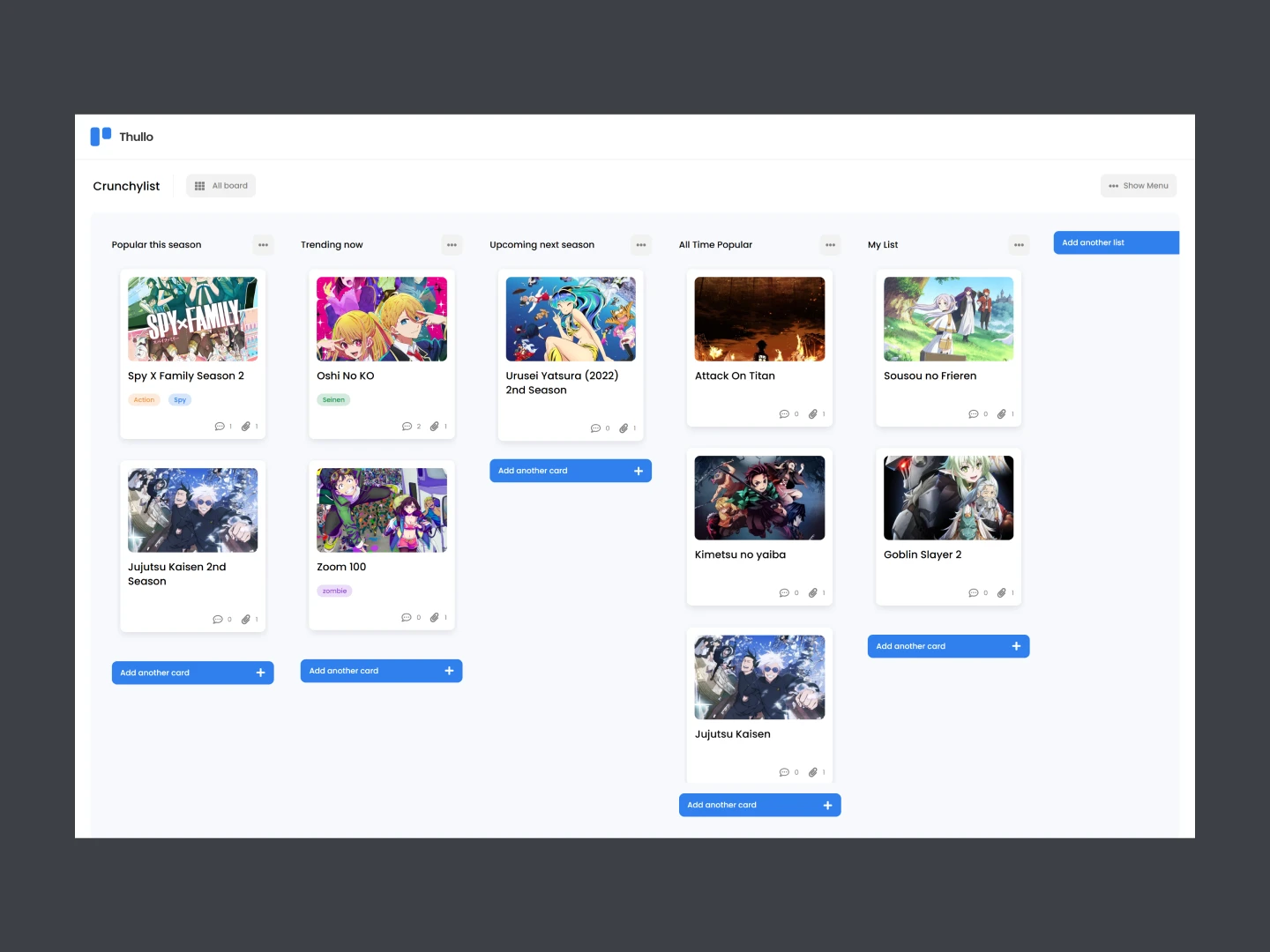The image size is (1270, 952).
Task: Open comments on Goblin Slayer 2 card
Action: tap(973, 593)
